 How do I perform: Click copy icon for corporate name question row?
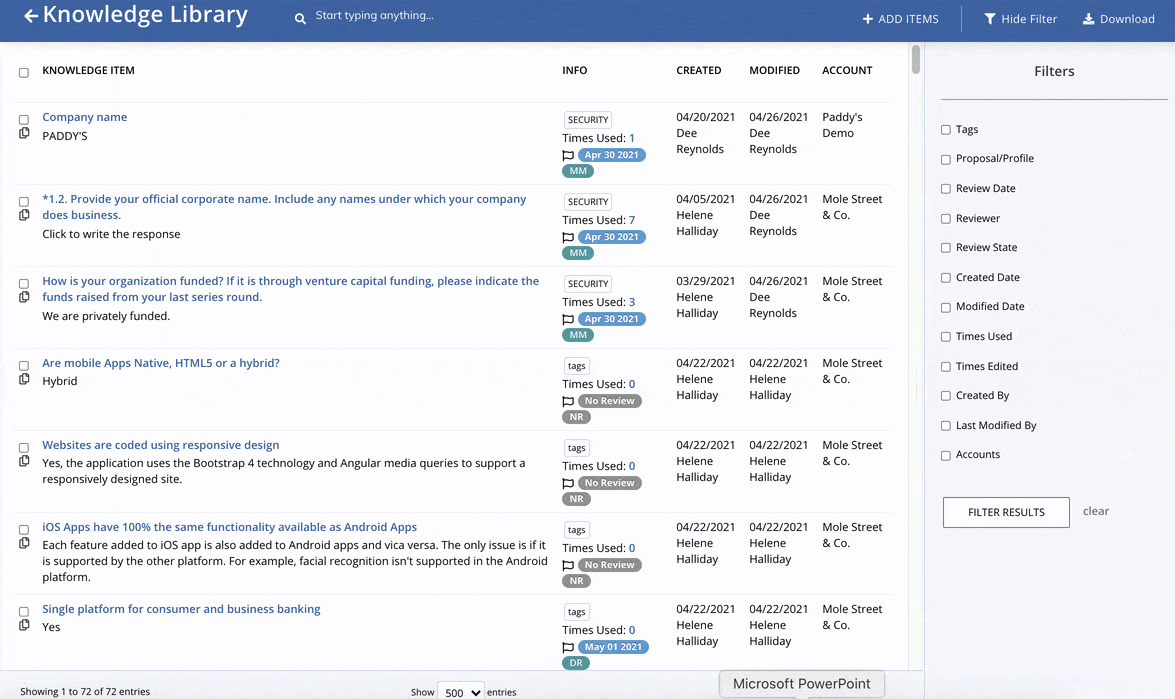(x=24, y=215)
